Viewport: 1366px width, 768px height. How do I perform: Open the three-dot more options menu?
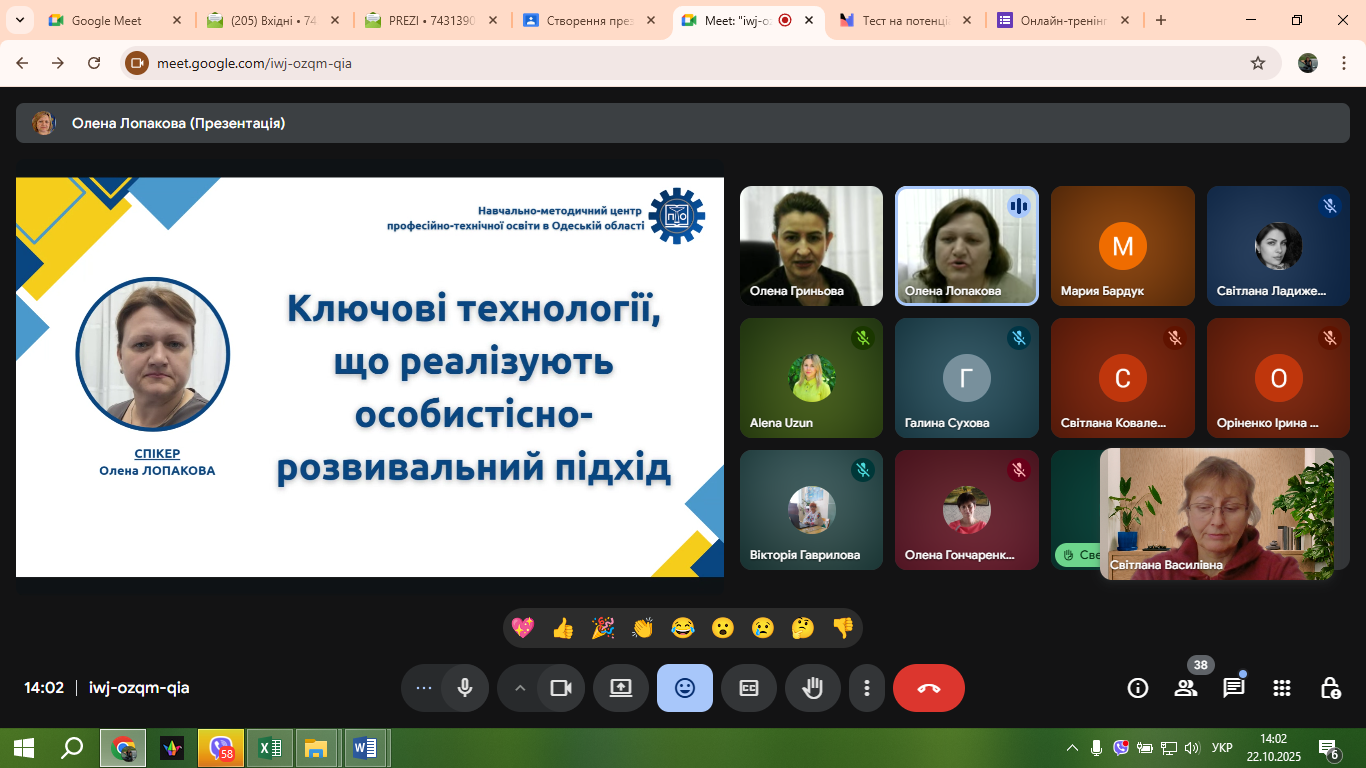pos(867,688)
